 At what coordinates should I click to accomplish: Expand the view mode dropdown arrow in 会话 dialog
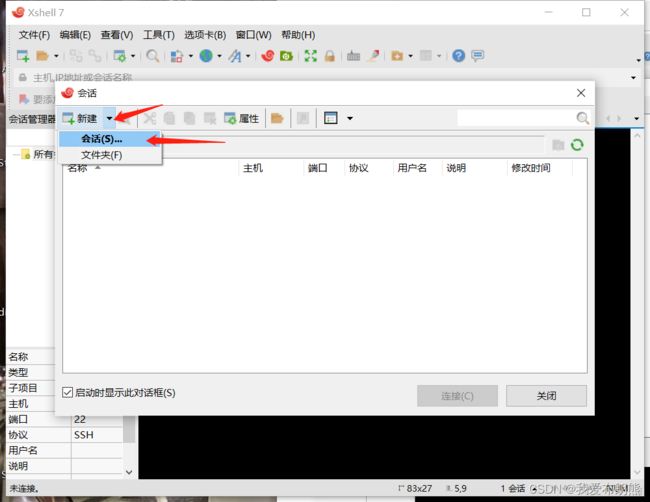tap(350, 119)
